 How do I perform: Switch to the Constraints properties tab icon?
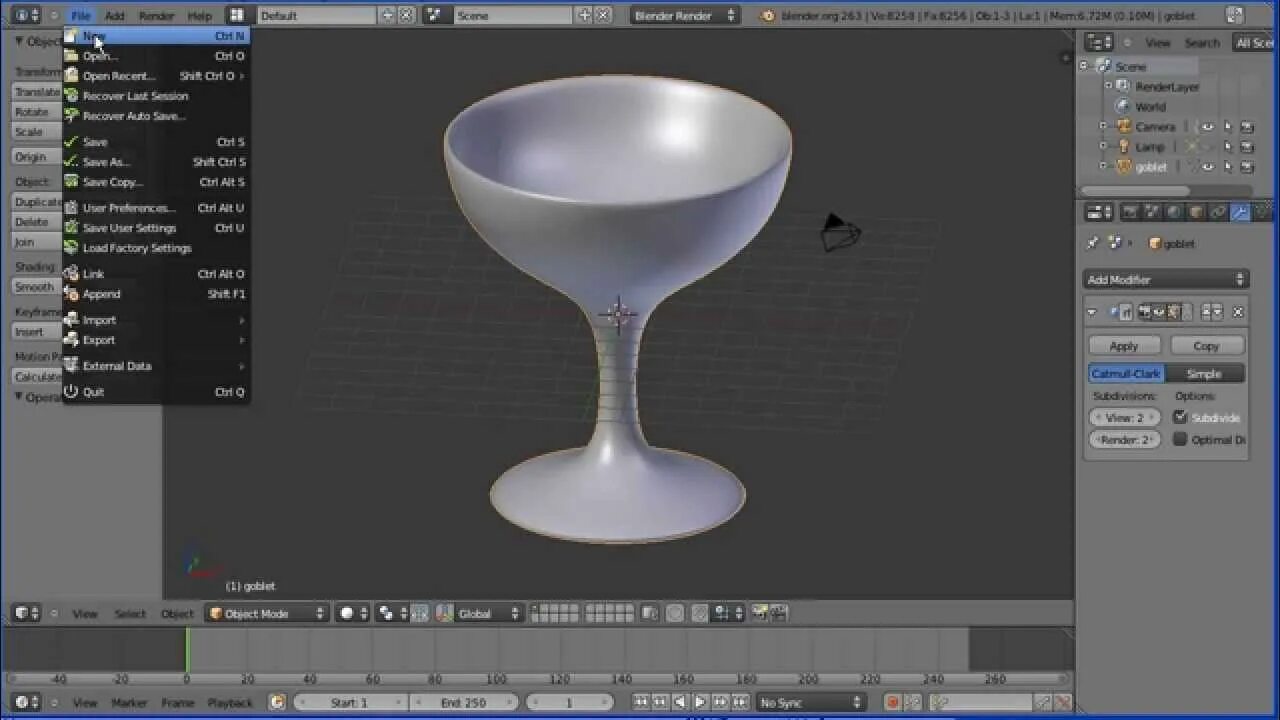(x=1218, y=212)
